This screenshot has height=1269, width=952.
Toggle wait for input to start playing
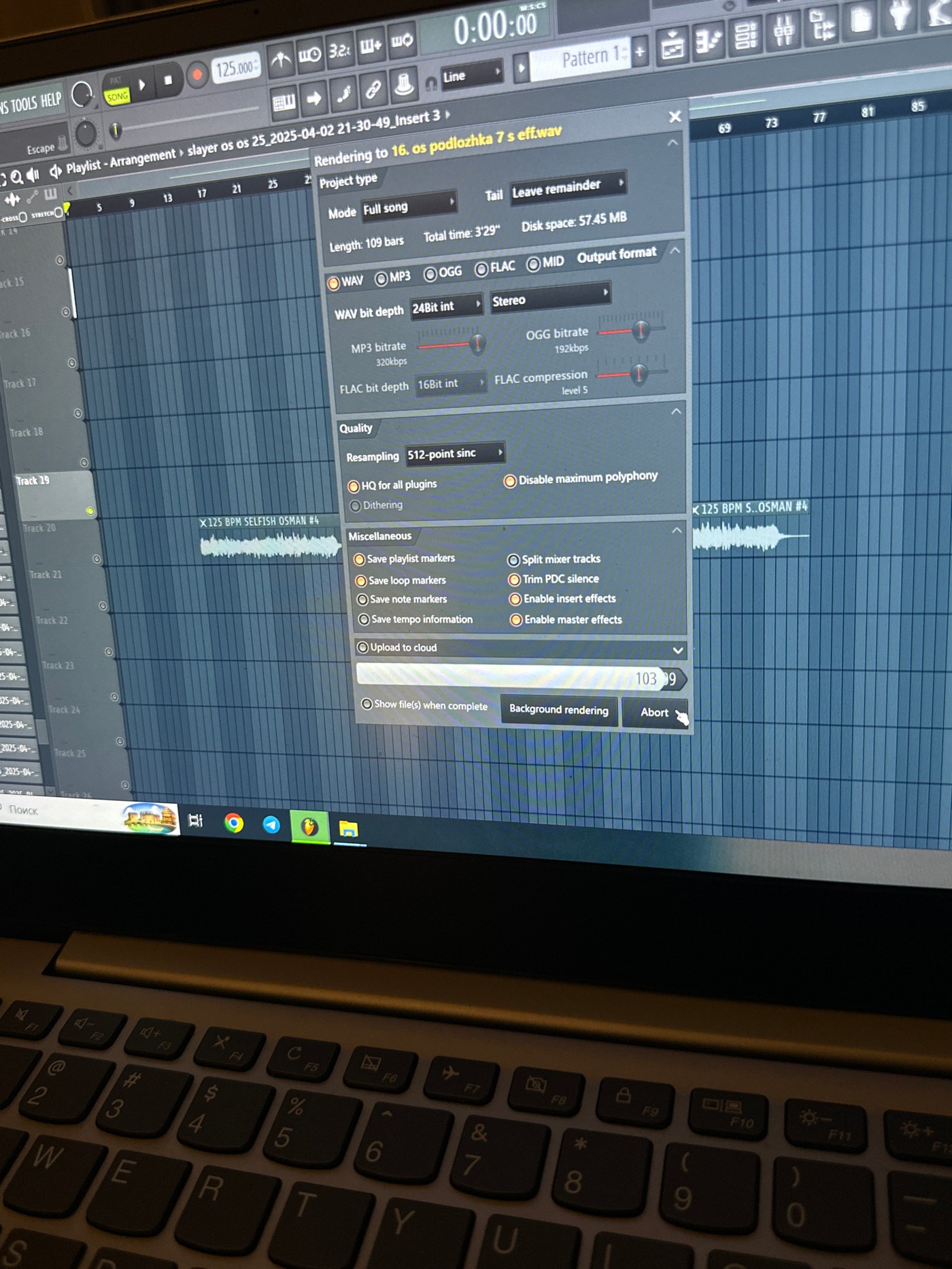[x=310, y=56]
